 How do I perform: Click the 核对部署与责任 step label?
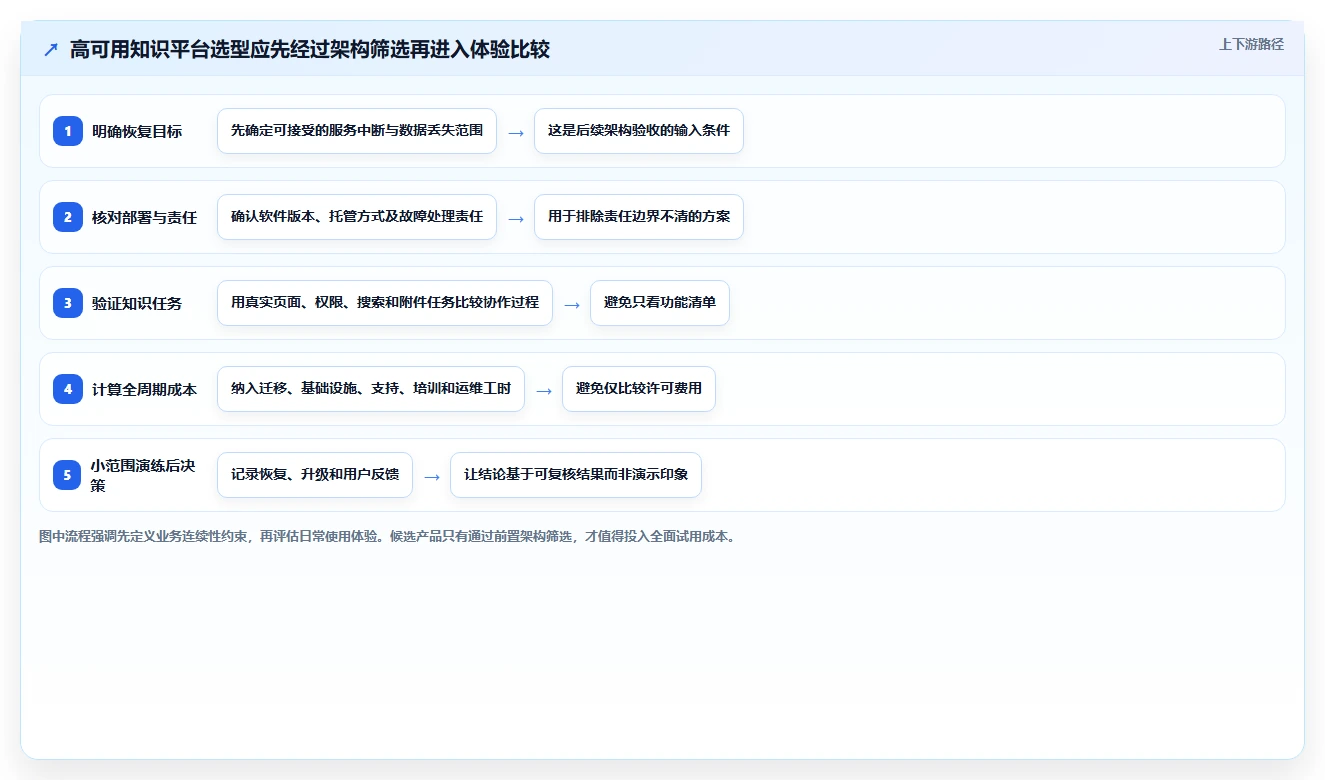(144, 217)
